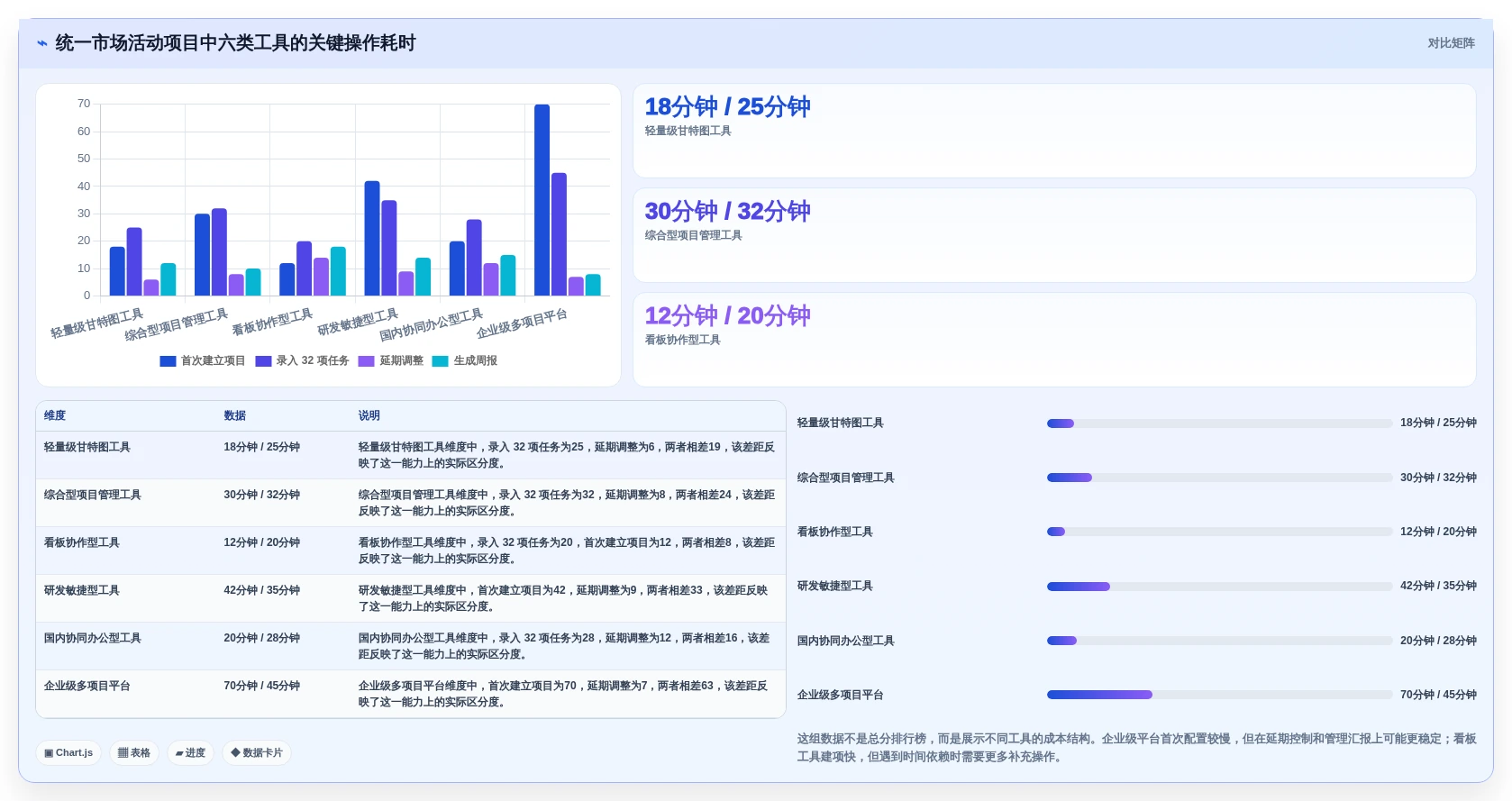The image size is (1512, 801).
Task: Click the progress bar for 看板协作型工具
Action: (x=1219, y=532)
